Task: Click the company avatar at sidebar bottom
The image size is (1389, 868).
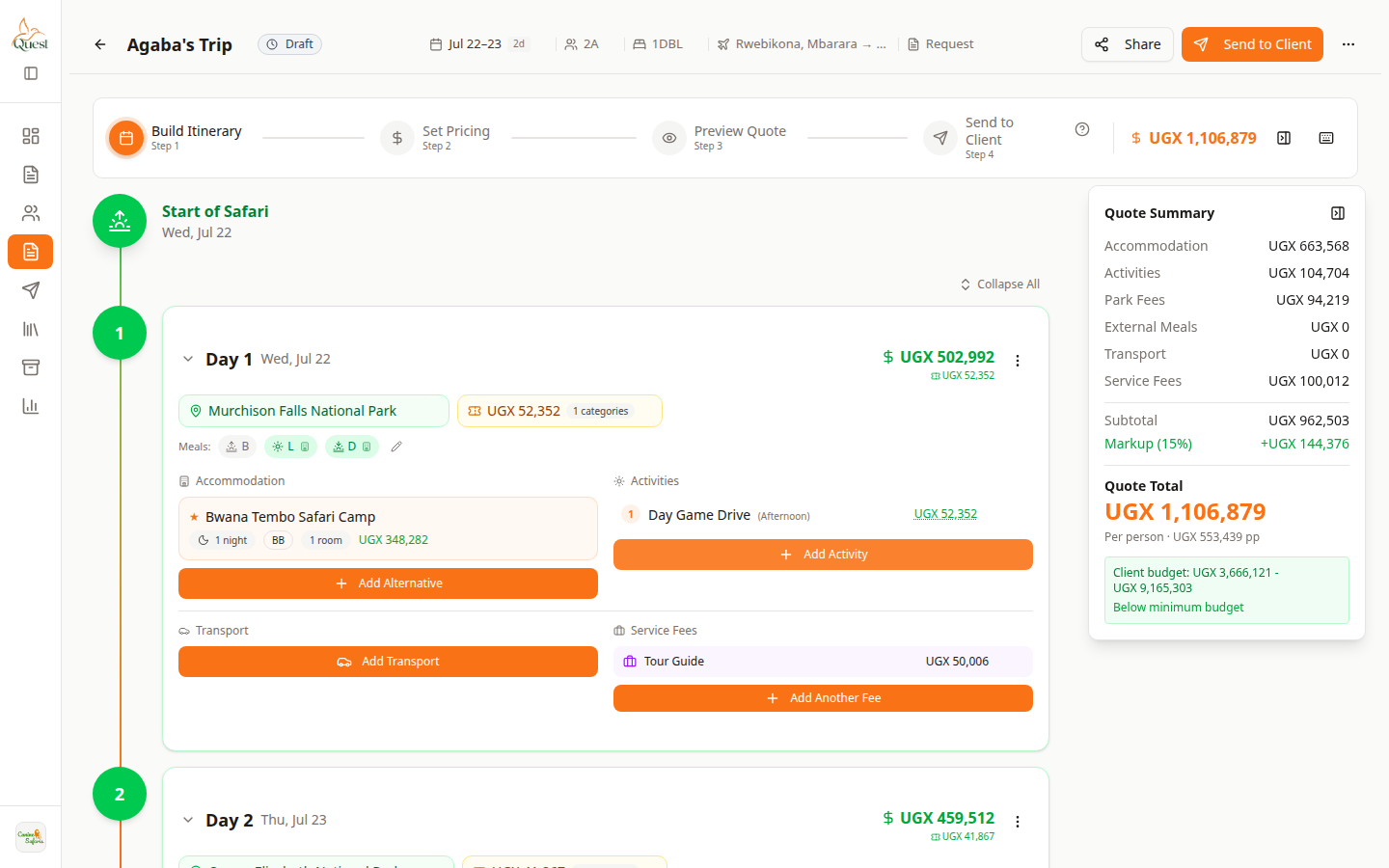Action: pos(31,837)
